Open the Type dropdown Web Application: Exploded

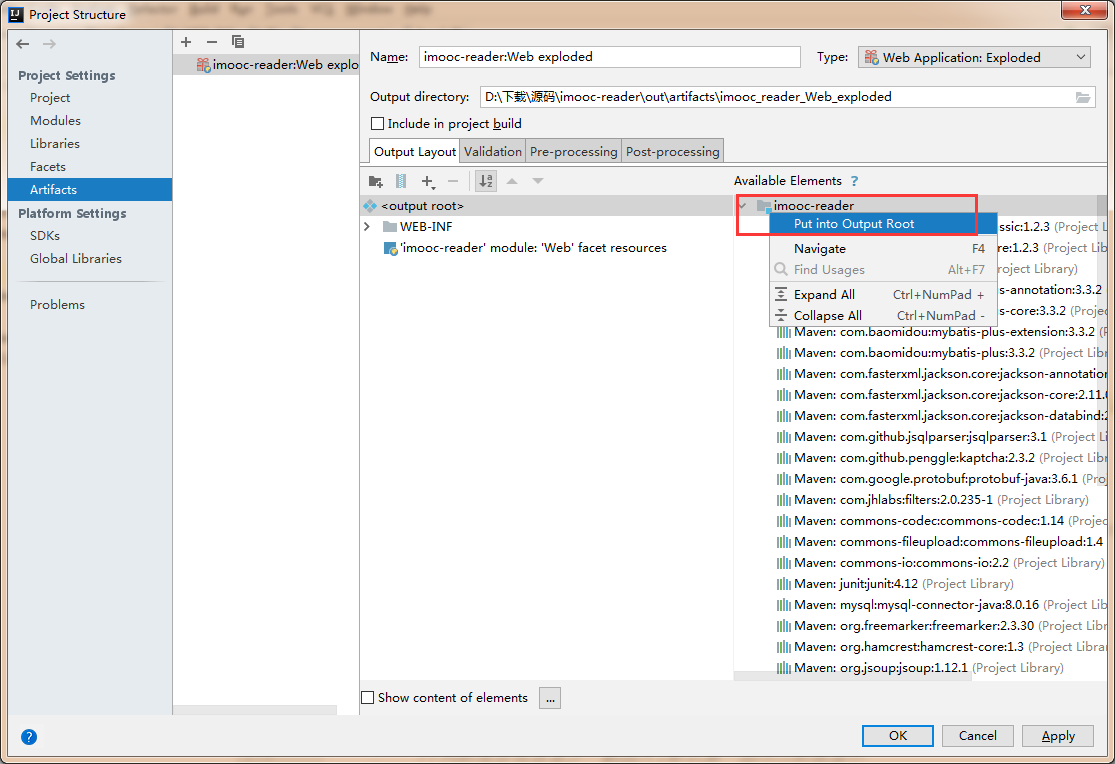pyautogui.click(x=975, y=58)
